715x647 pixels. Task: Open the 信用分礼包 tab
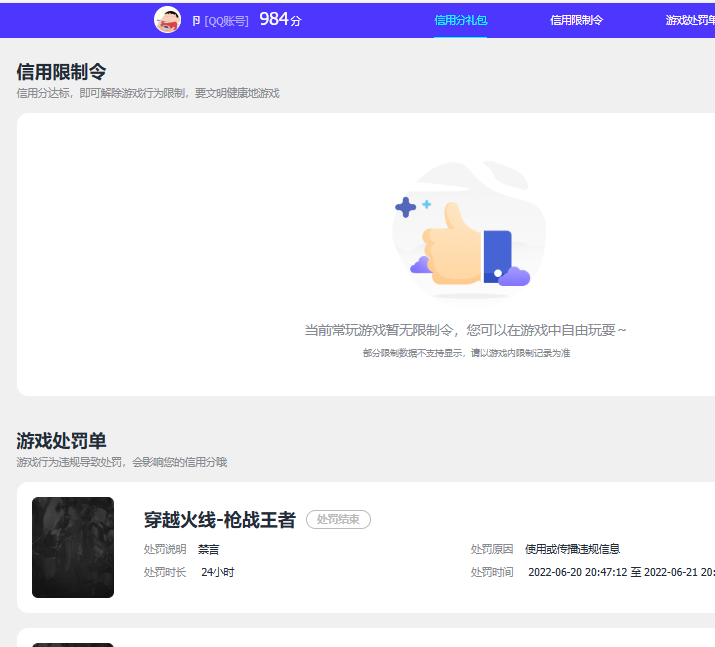tap(461, 20)
